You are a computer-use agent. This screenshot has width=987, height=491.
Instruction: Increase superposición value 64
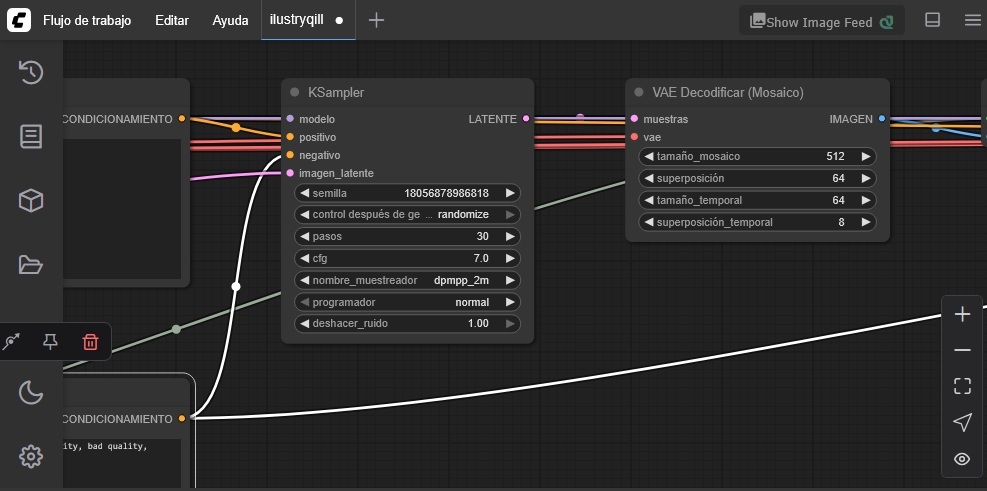coord(866,178)
